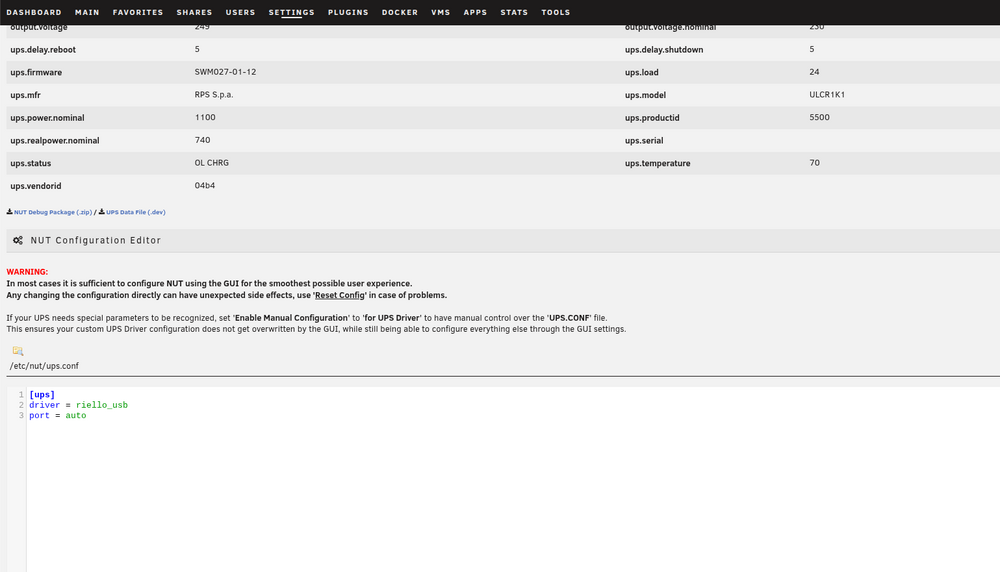This screenshot has height=572, width=1000.
Task: Click the ups.firmware value SWM027-01-12
Action: pos(225,72)
